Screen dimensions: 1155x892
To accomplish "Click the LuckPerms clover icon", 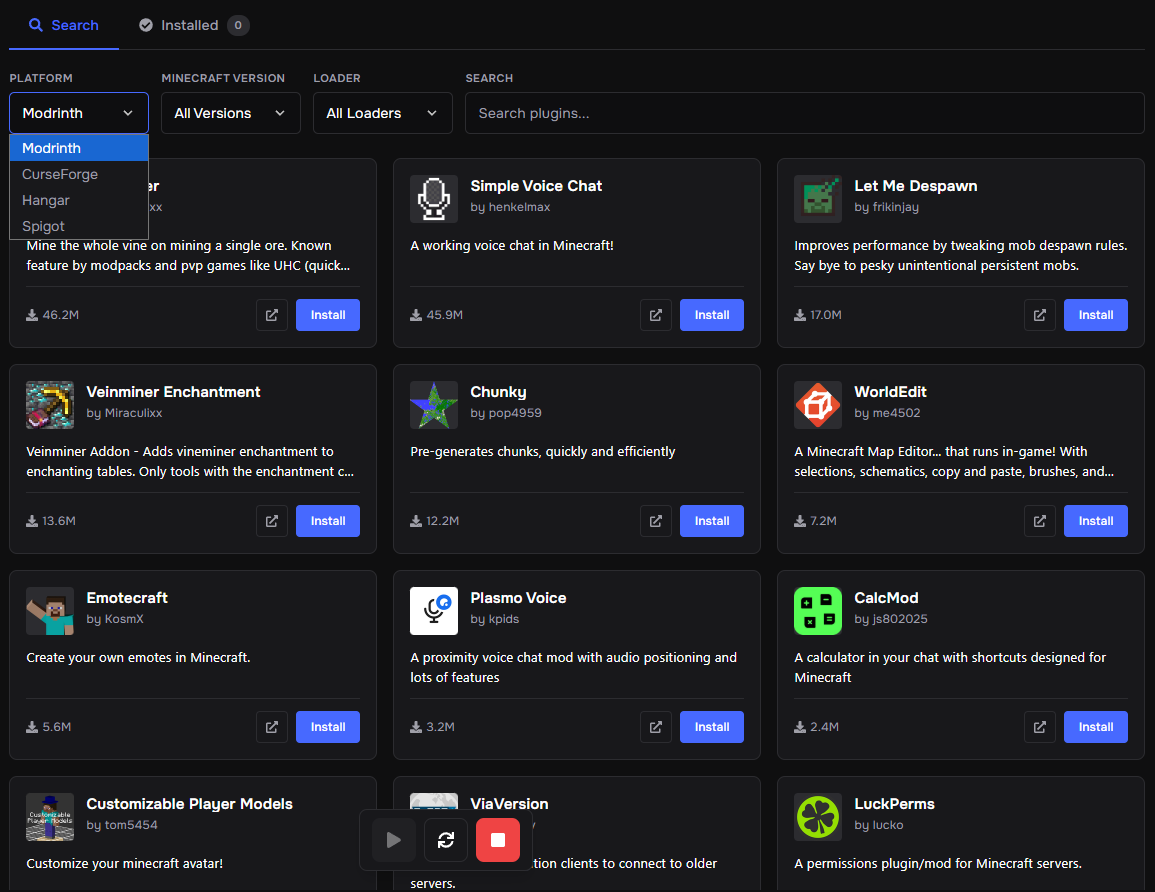I will [818, 817].
